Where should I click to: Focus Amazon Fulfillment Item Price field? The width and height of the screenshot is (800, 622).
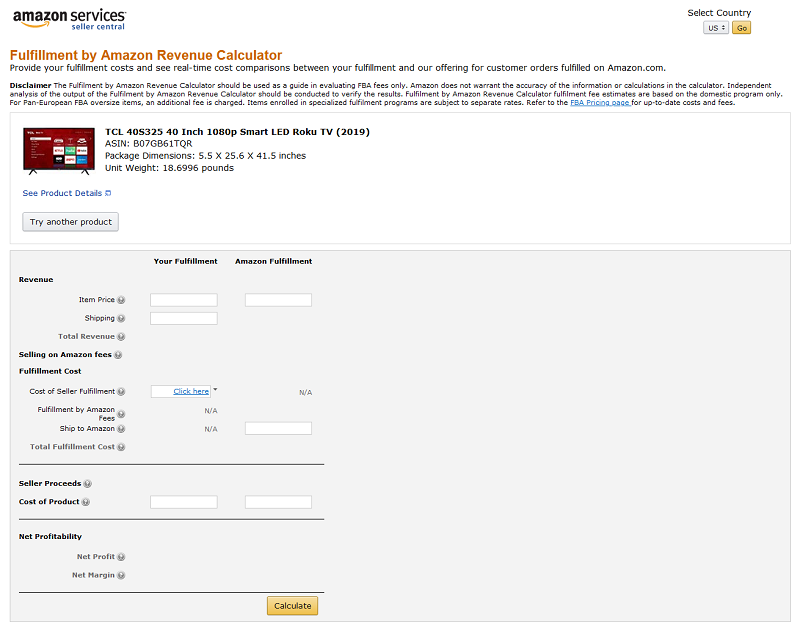tap(278, 300)
